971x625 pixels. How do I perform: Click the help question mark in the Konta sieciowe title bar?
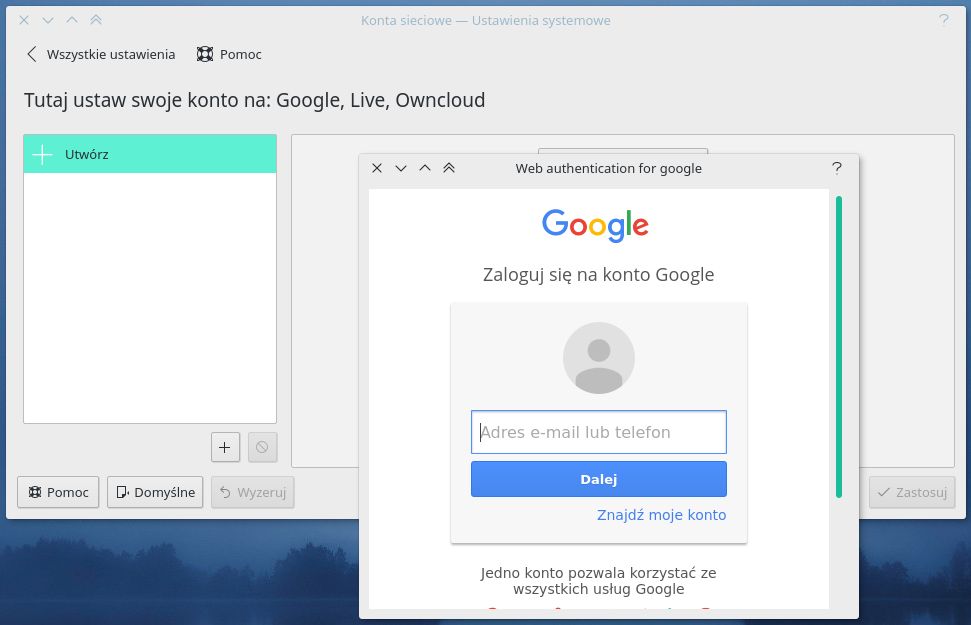click(x=944, y=20)
